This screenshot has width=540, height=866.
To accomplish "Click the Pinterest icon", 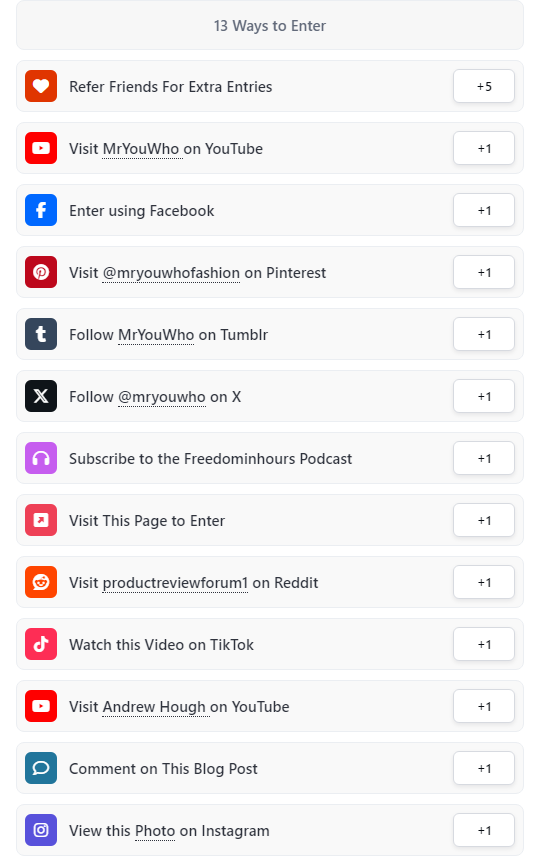I will coord(41,272).
